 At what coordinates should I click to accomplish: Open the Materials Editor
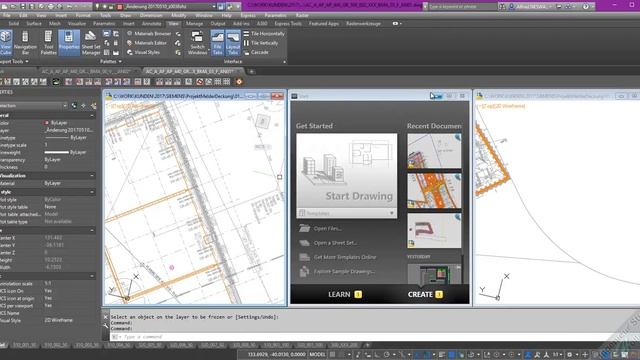tap(147, 43)
